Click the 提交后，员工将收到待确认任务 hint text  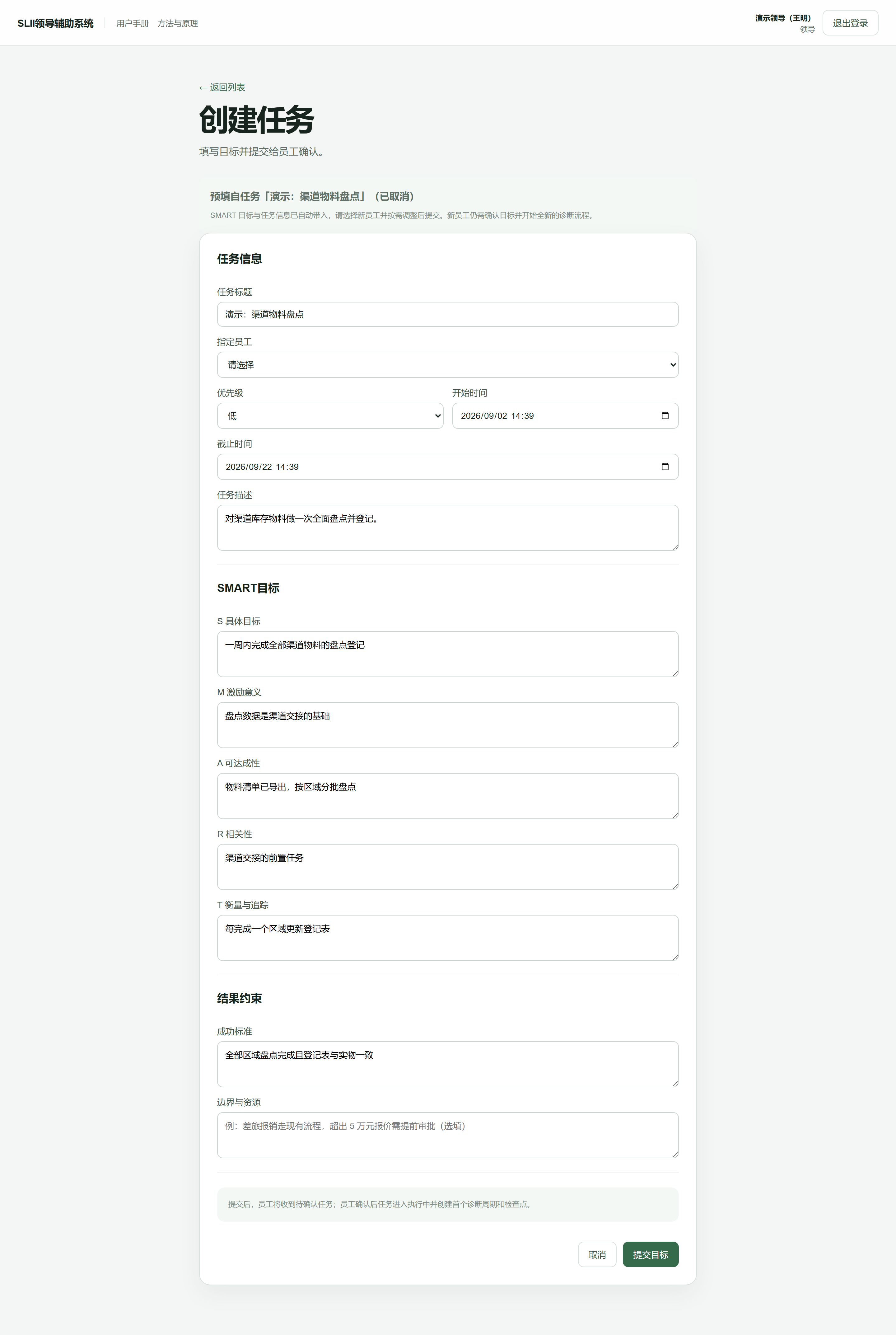coord(380,1204)
